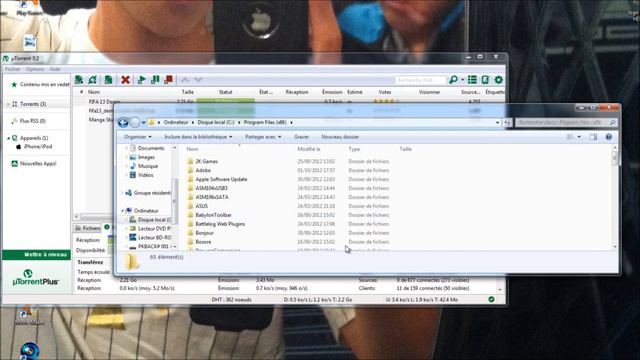Select the Battlelog Web Plugins folder
Viewport: 640px width, 360px height.
pyautogui.click(x=220, y=224)
